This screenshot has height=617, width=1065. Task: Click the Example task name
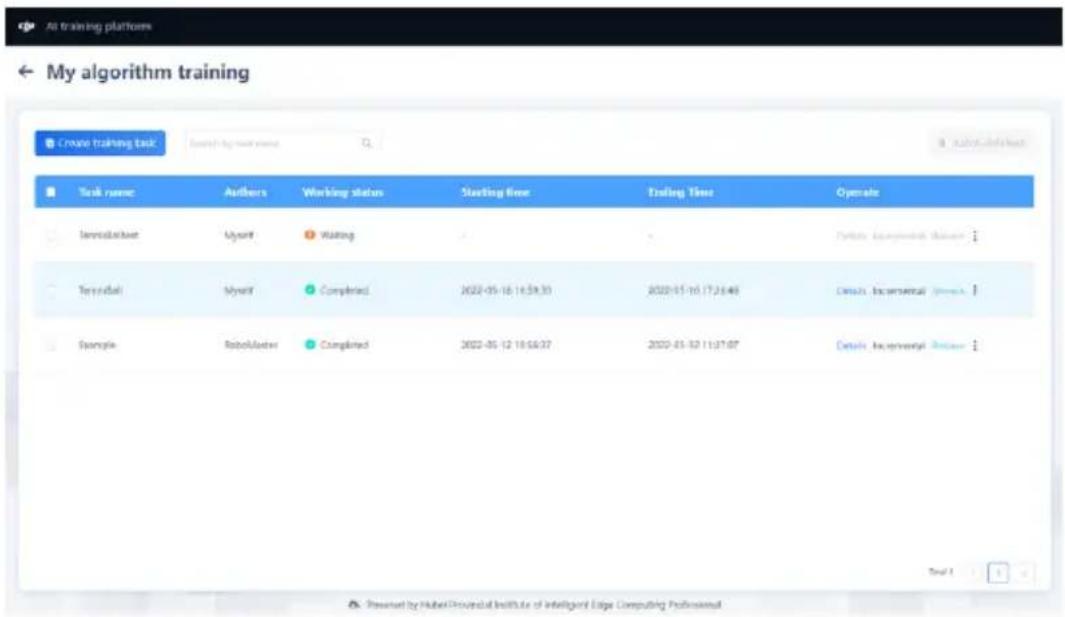click(97, 345)
